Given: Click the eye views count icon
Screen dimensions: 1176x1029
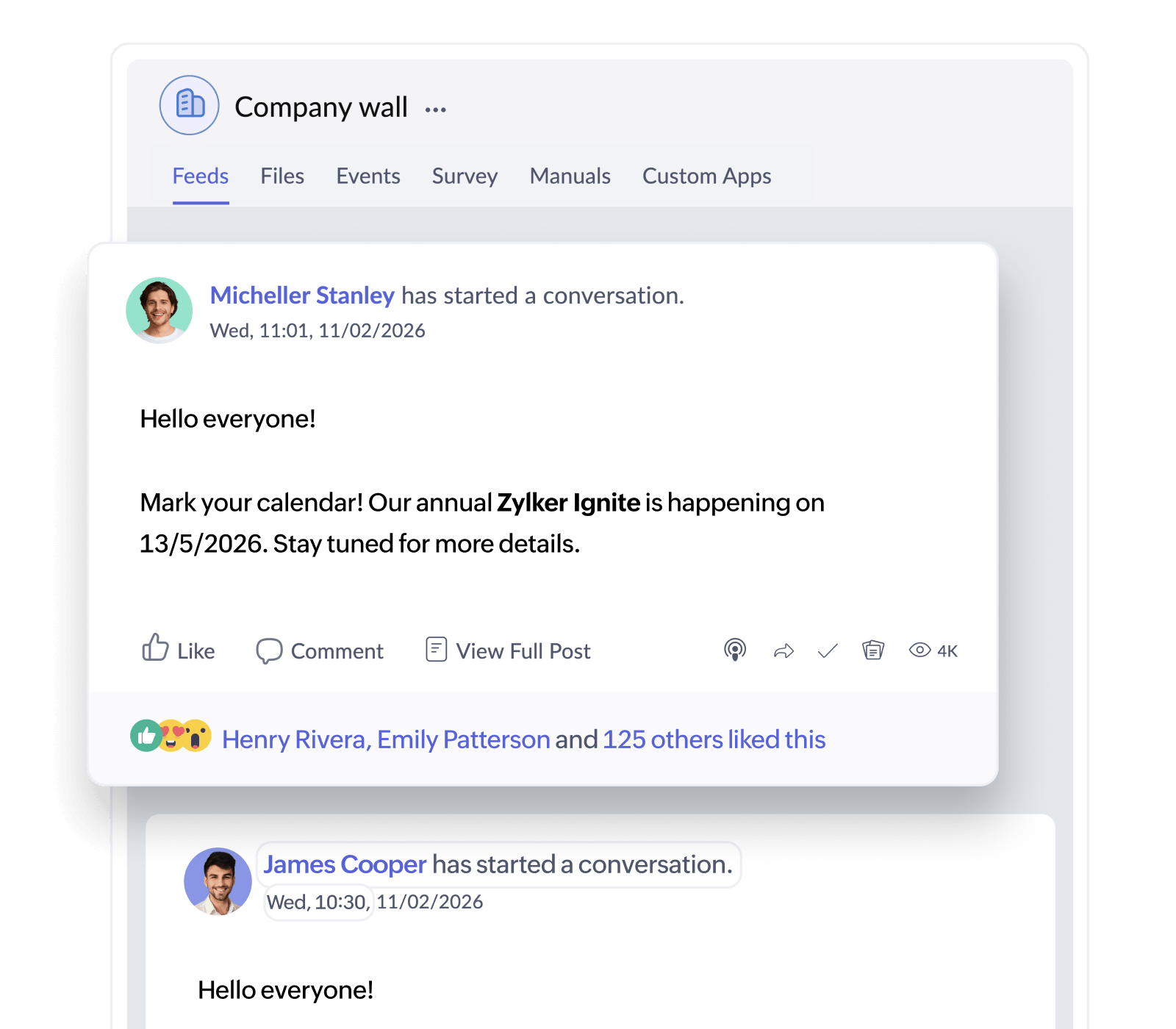Looking at the screenshot, I should point(920,650).
